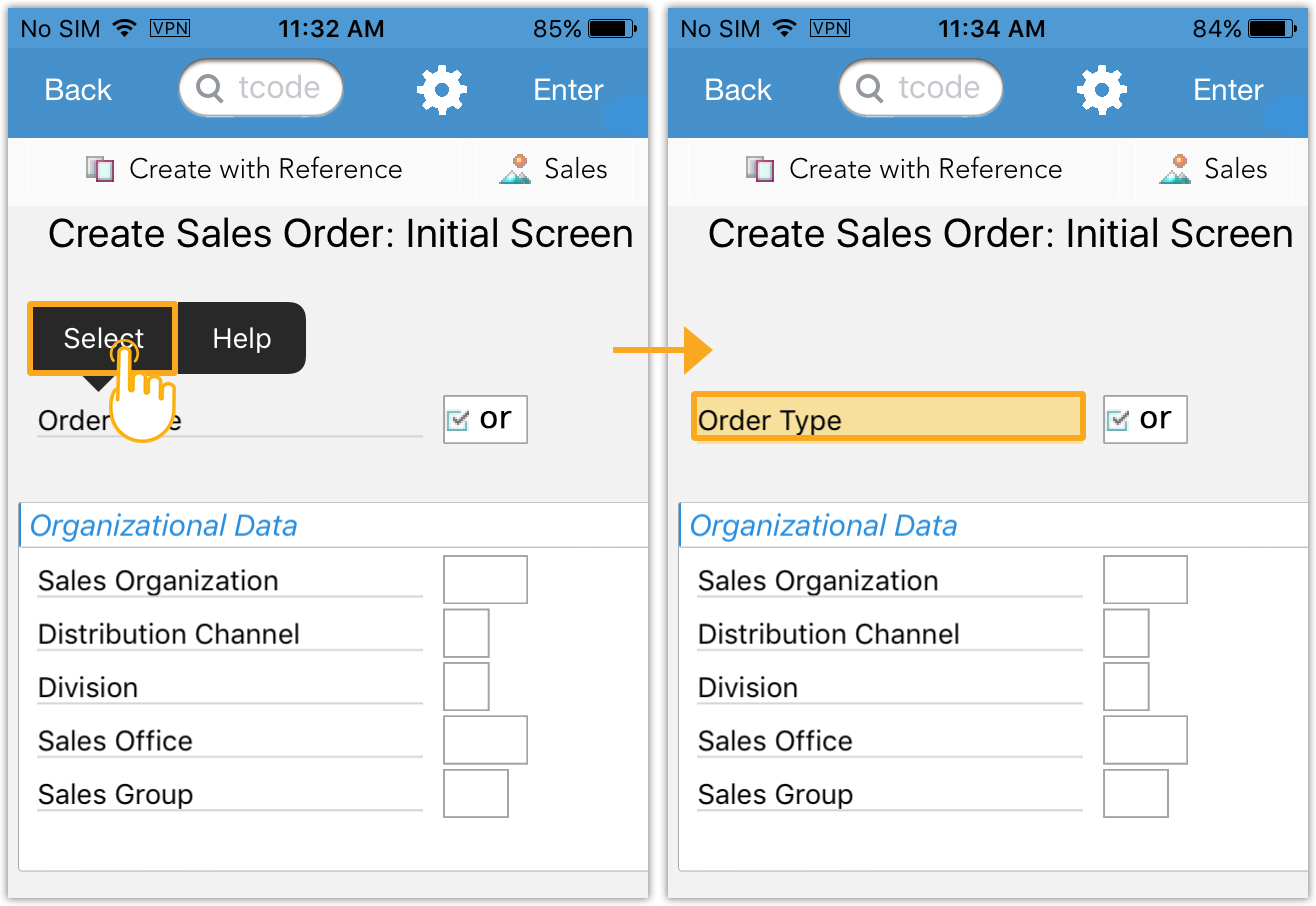This screenshot has width=1316, height=906.
Task: Tap the highlighted Order Type label
Action: tap(888, 418)
